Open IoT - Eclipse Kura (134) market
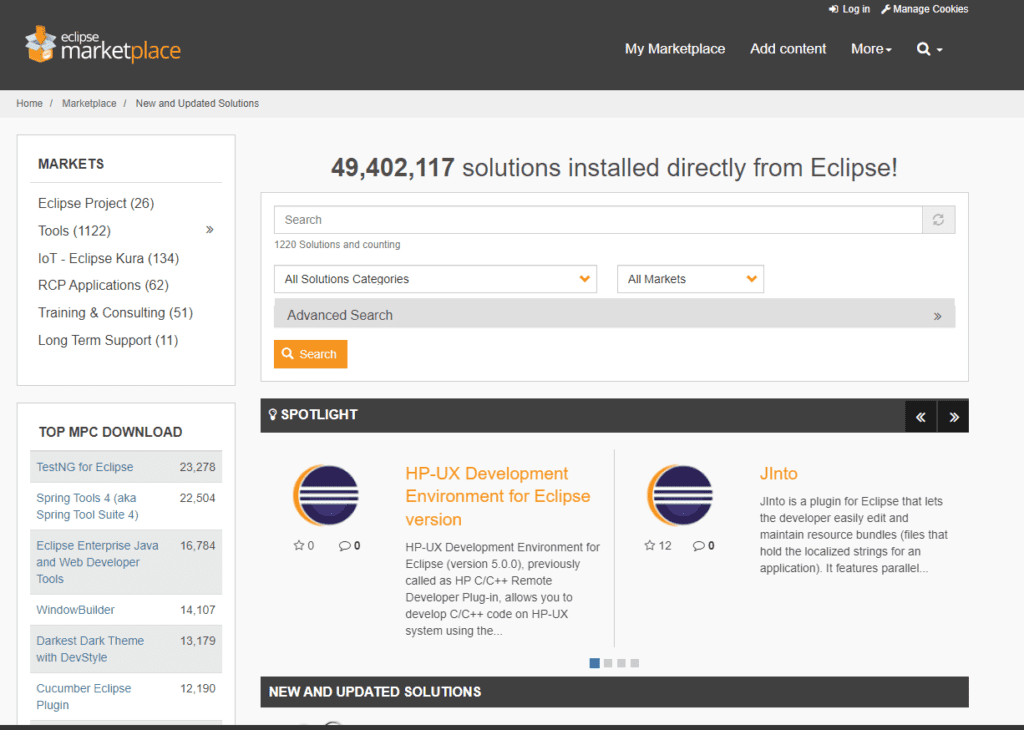 click(x=108, y=258)
